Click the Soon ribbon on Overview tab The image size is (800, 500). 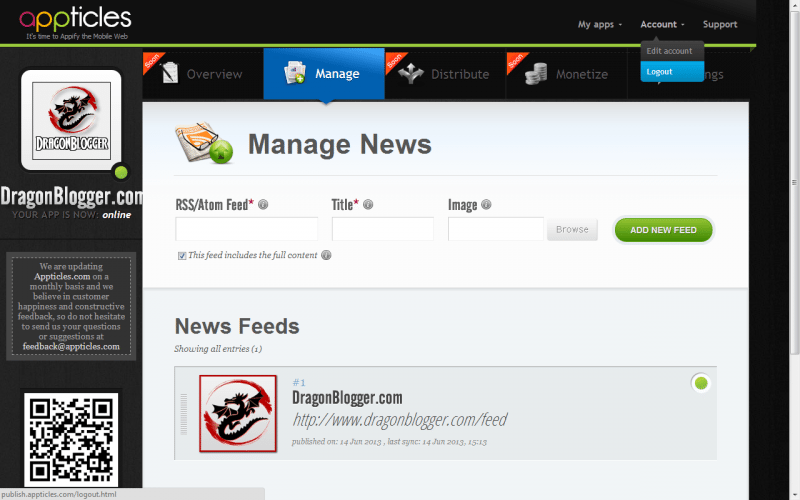click(153, 62)
